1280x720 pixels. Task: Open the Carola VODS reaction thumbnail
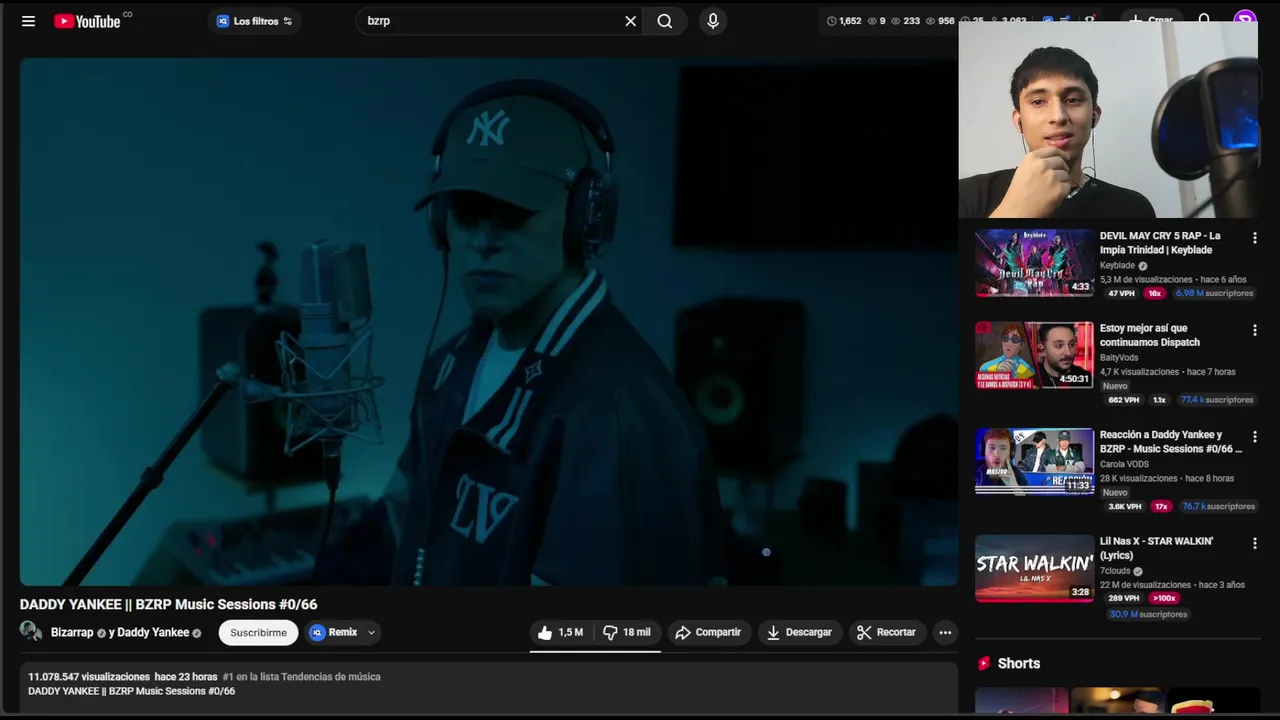click(x=1035, y=461)
